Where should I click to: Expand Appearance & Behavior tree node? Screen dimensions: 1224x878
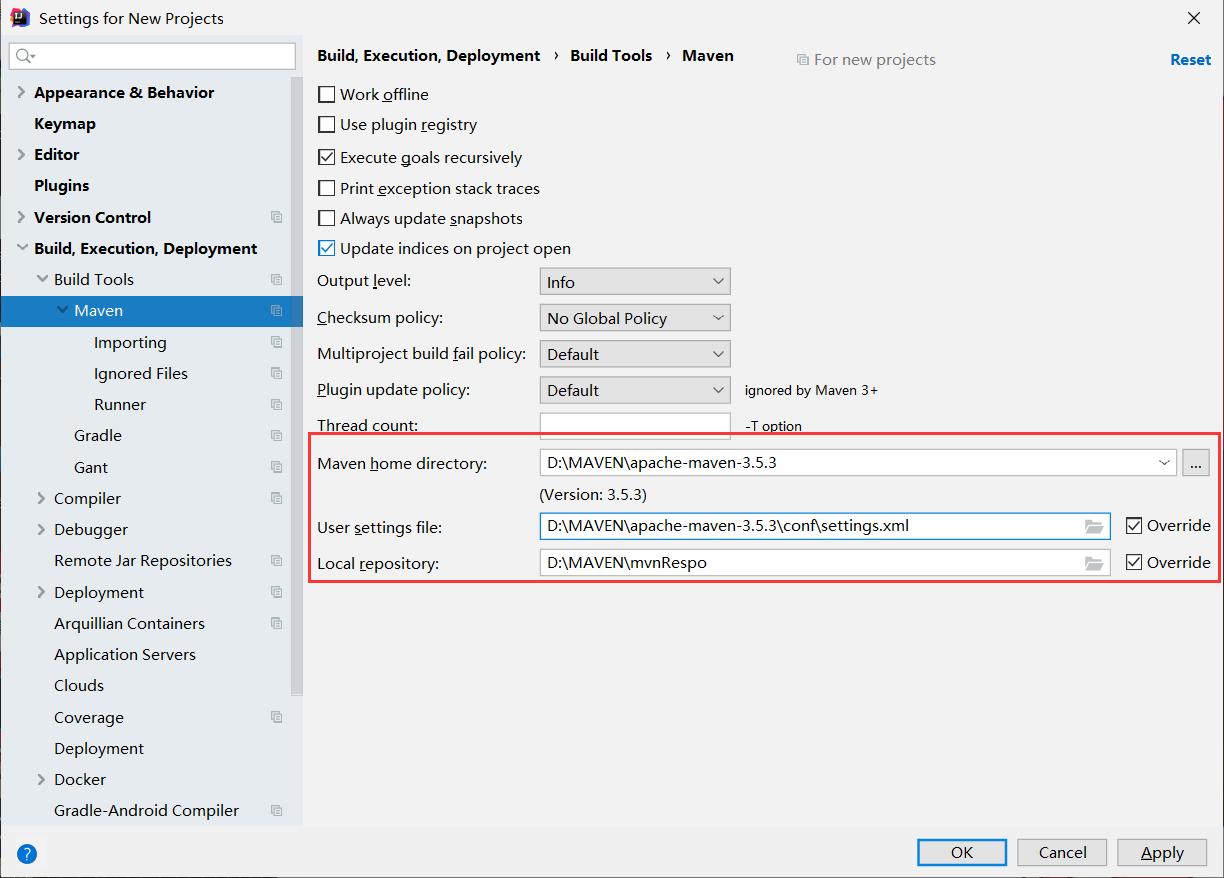(x=21, y=92)
